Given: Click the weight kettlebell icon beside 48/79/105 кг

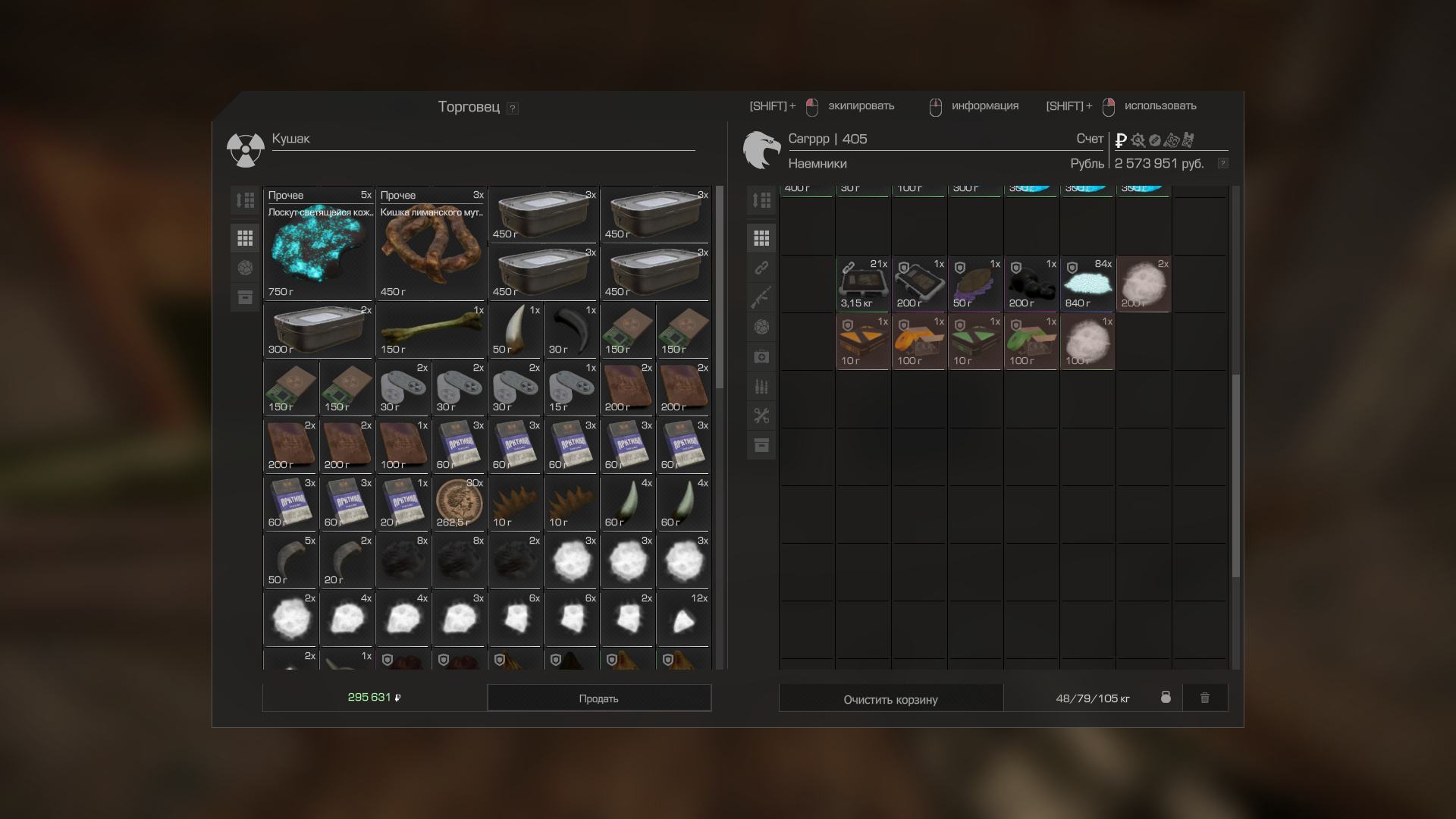Looking at the screenshot, I should [x=1166, y=697].
